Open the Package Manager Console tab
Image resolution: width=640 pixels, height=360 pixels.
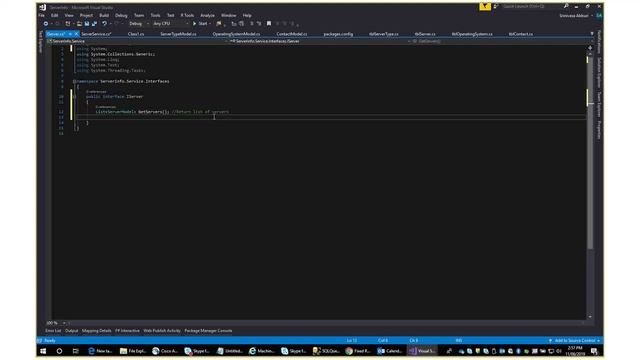click(208, 331)
